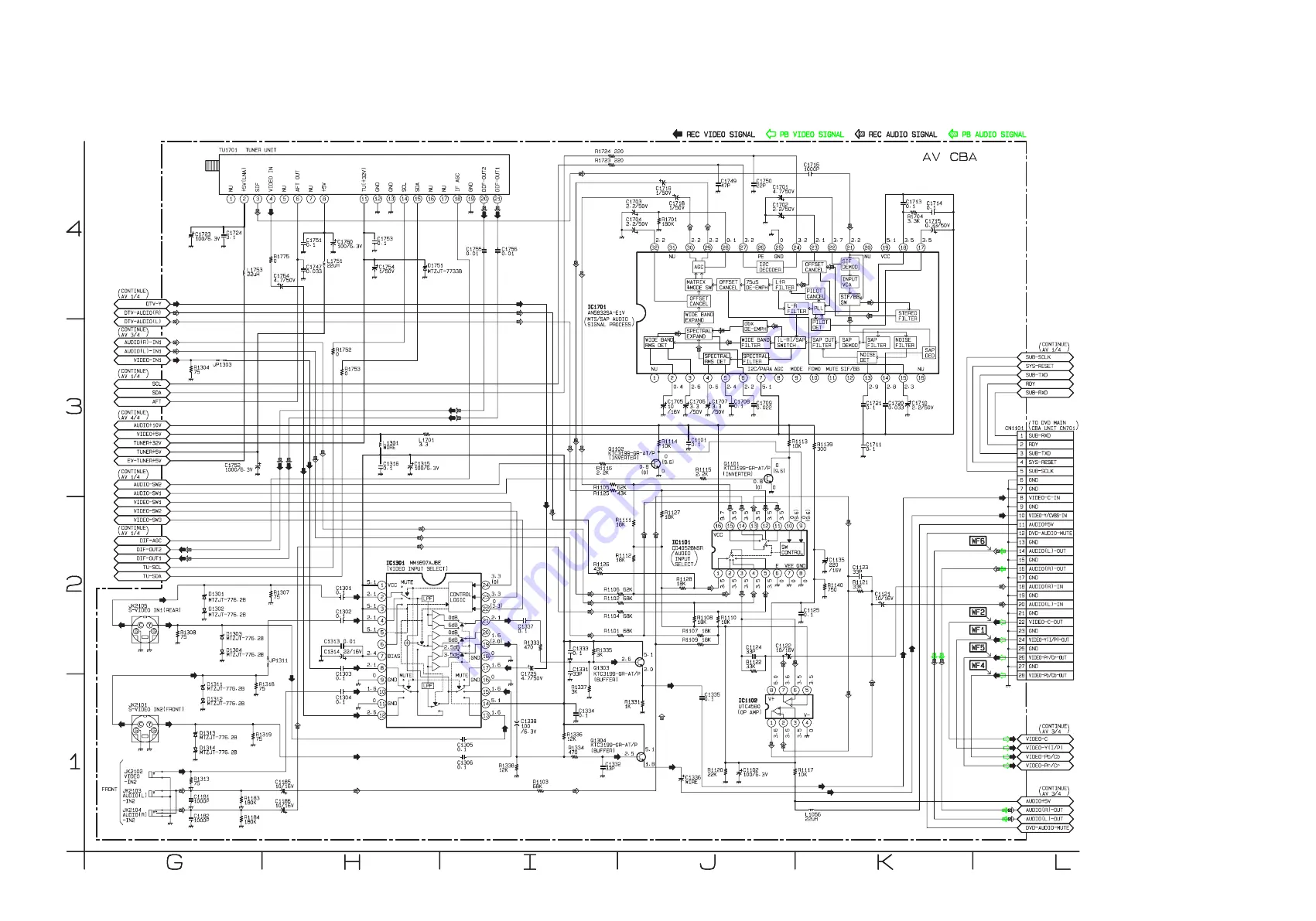Click the STEREO FILTER block in IC1701
The height and width of the screenshot is (921, 1316).
908,316
